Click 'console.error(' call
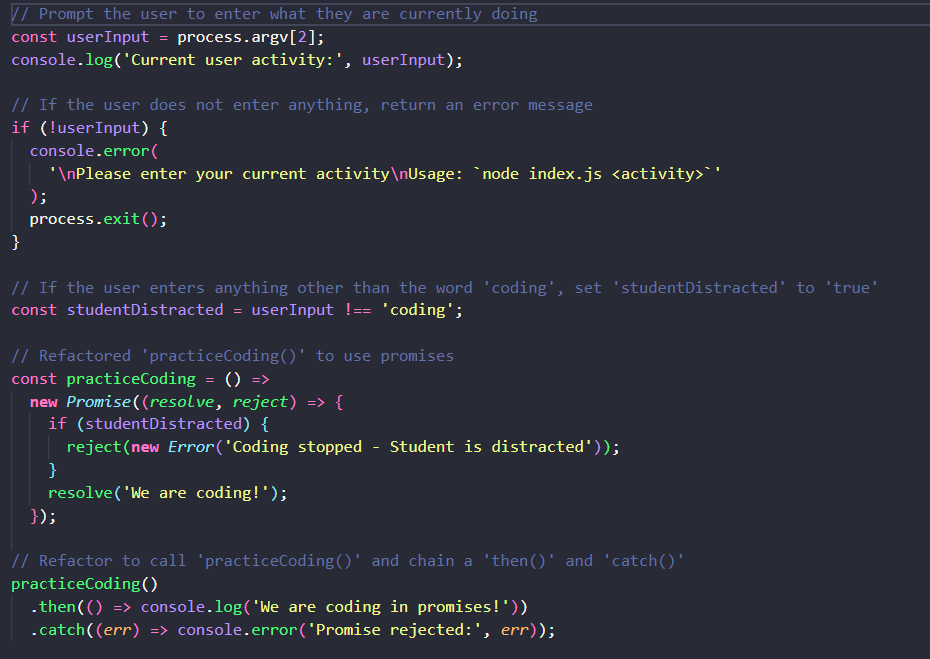The height and width of the screenshot is (659, 930). 94,151
